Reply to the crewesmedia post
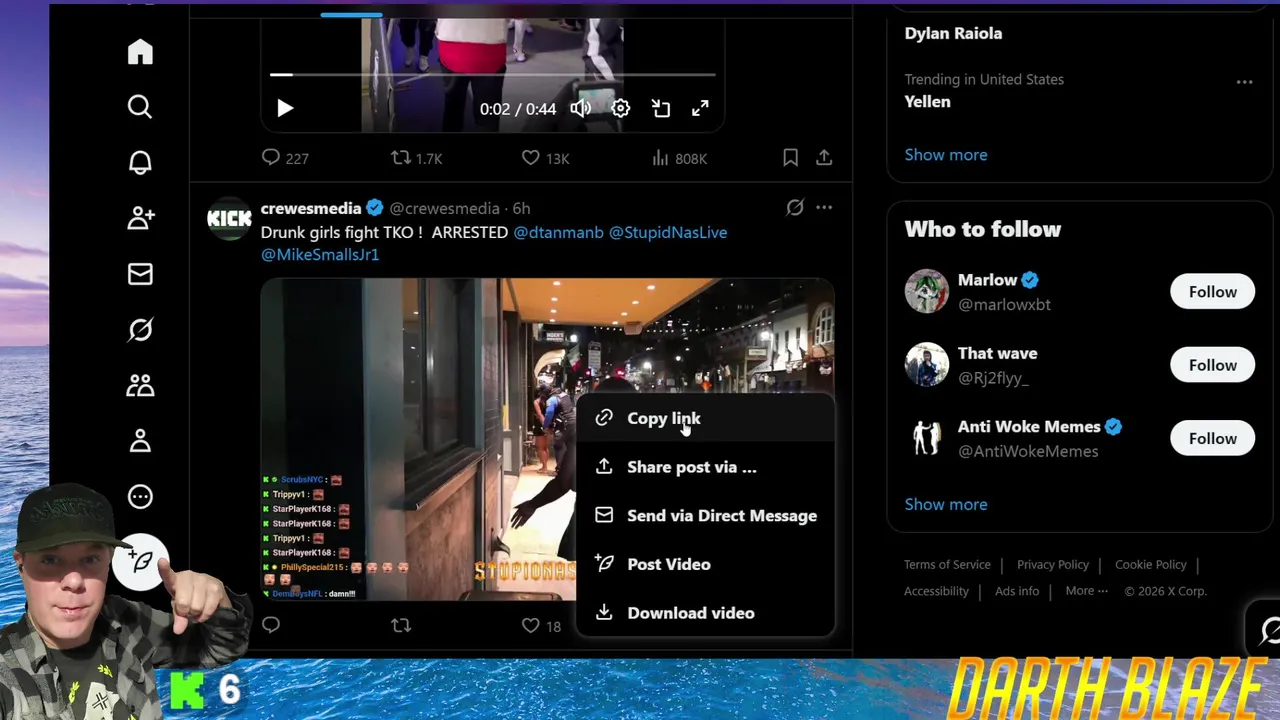1280x720 pixels. tap(271, 625)
